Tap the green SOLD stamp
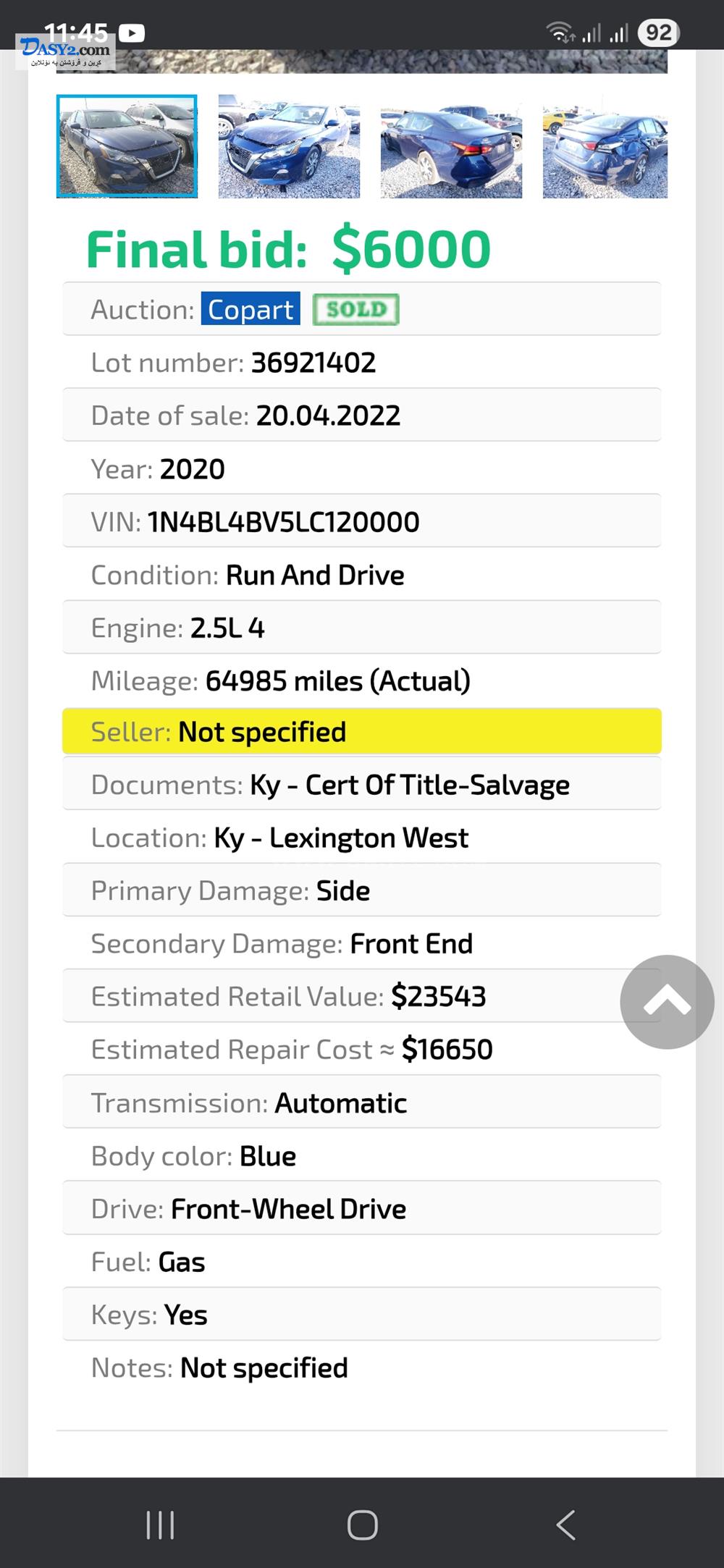The height and width of the screenshot is (1568, 724). pos(355,309)
